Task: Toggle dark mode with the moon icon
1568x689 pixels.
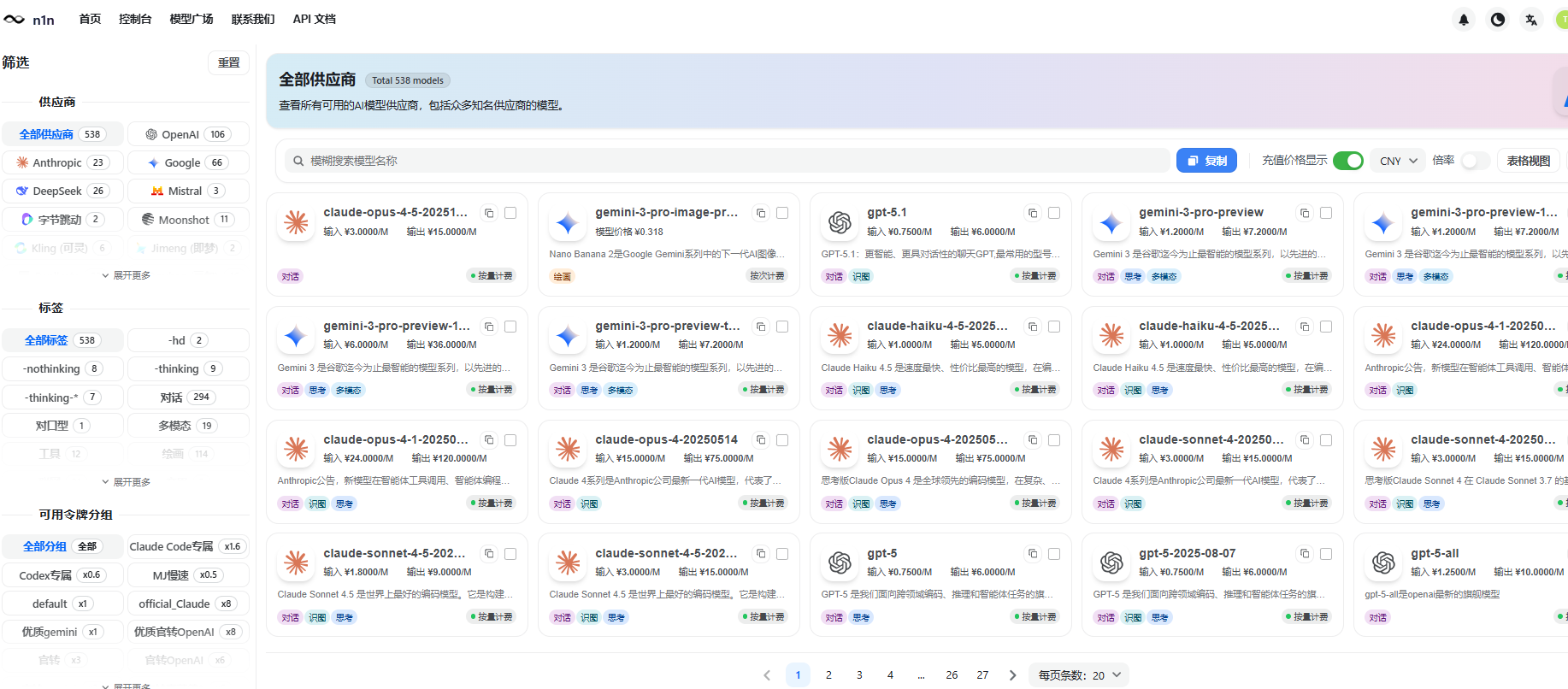Action: point(1498,20)
